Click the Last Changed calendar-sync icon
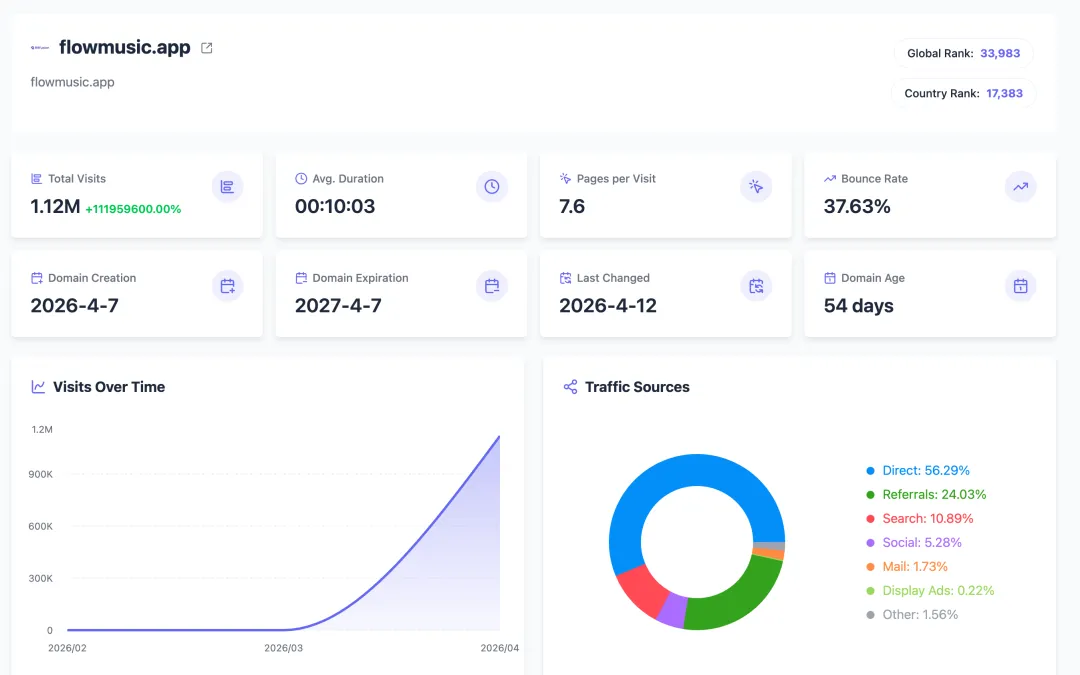The height and width of the screenshot is (675, 1080). point(756,286)
